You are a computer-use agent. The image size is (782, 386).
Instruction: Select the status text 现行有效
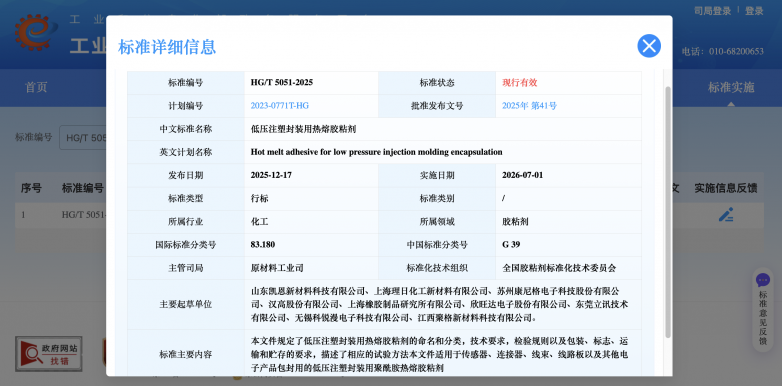point(520,83)
